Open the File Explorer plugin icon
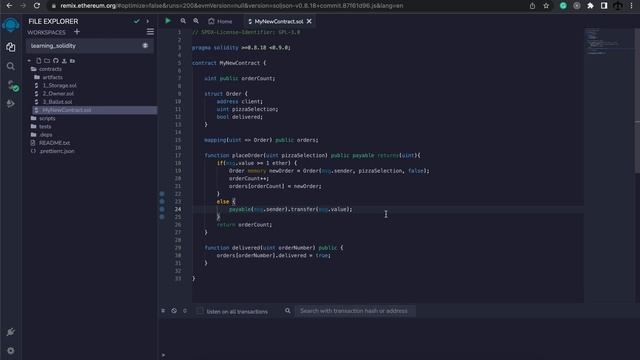The image size is (640, 360). 11,47
